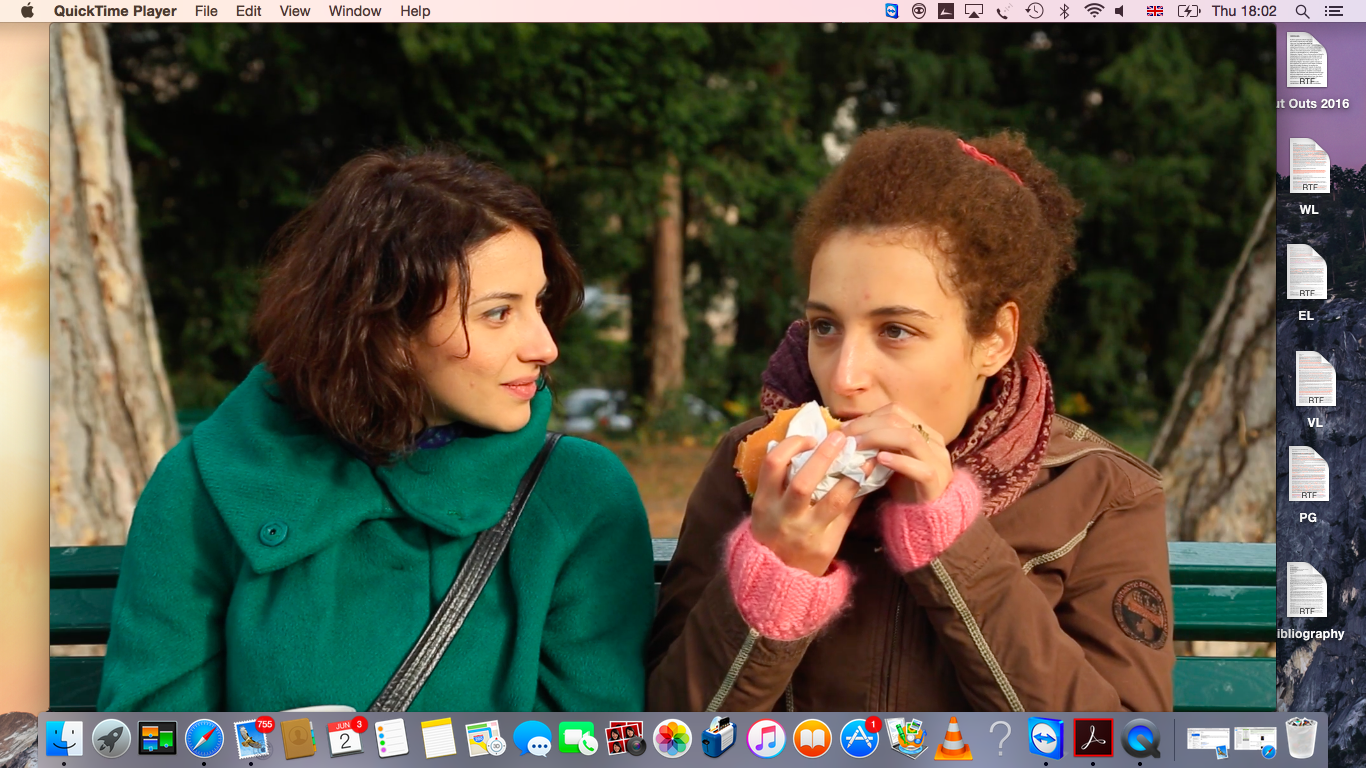Open the Window menu
The image size is (1366, 768).
point(355,11)
